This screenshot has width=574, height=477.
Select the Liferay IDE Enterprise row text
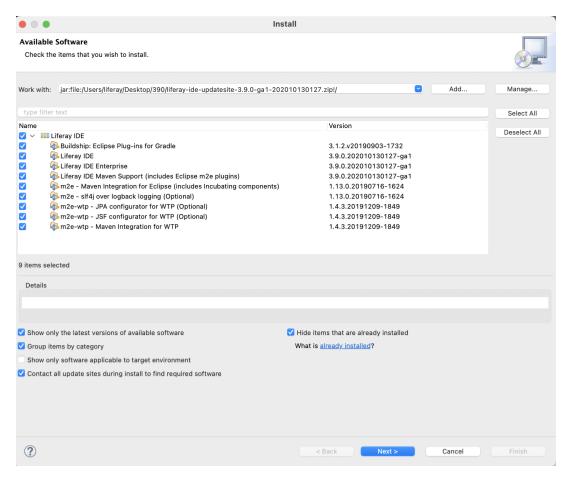tap(94, 166)
